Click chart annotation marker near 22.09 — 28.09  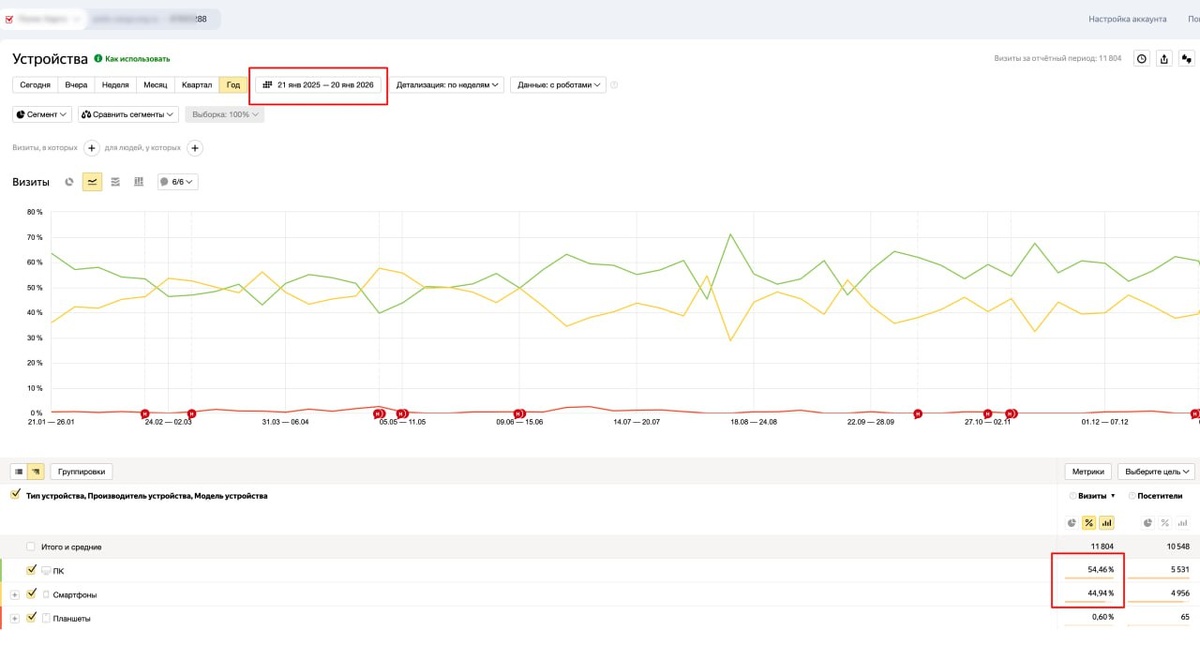pos(918,413)
